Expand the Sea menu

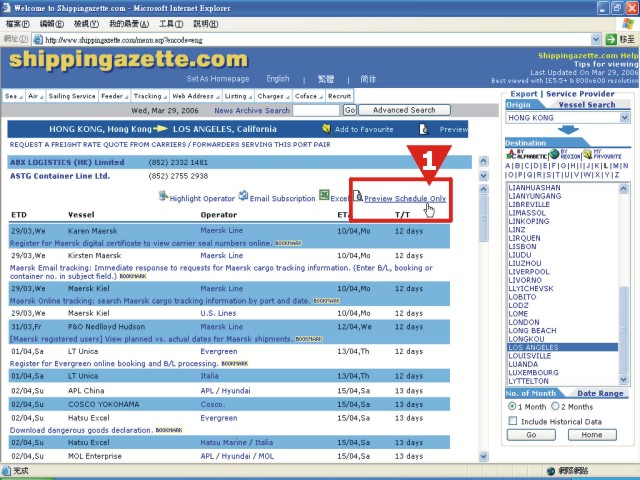point(13,96)
